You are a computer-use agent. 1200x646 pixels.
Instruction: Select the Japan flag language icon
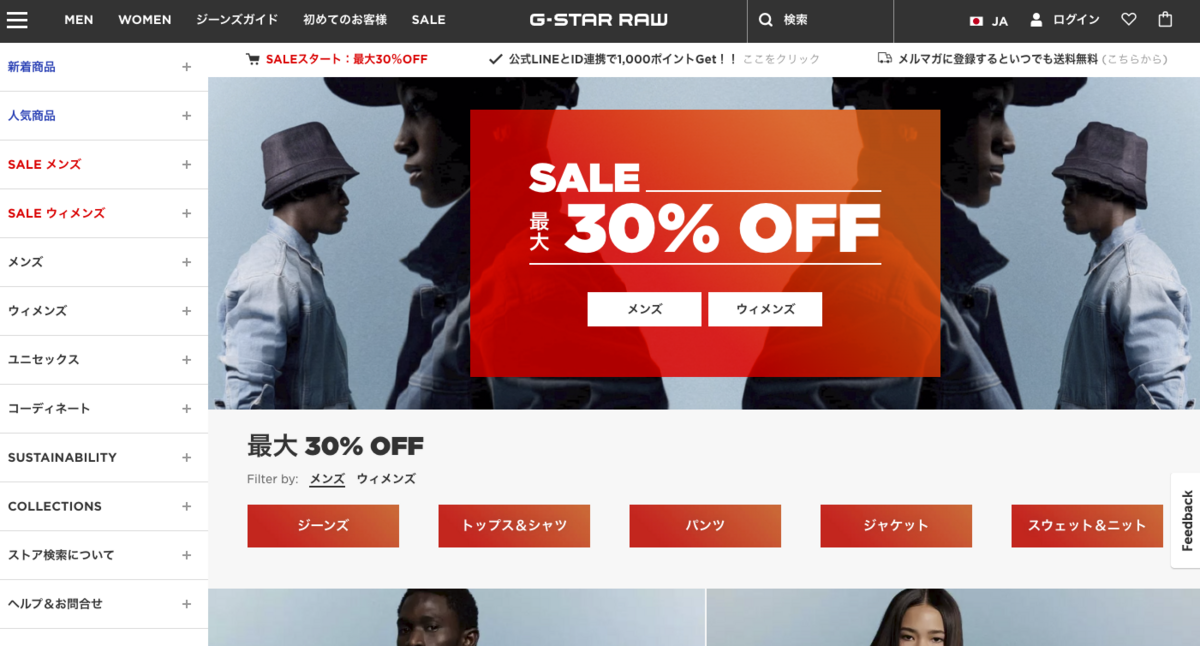[977, 21]
